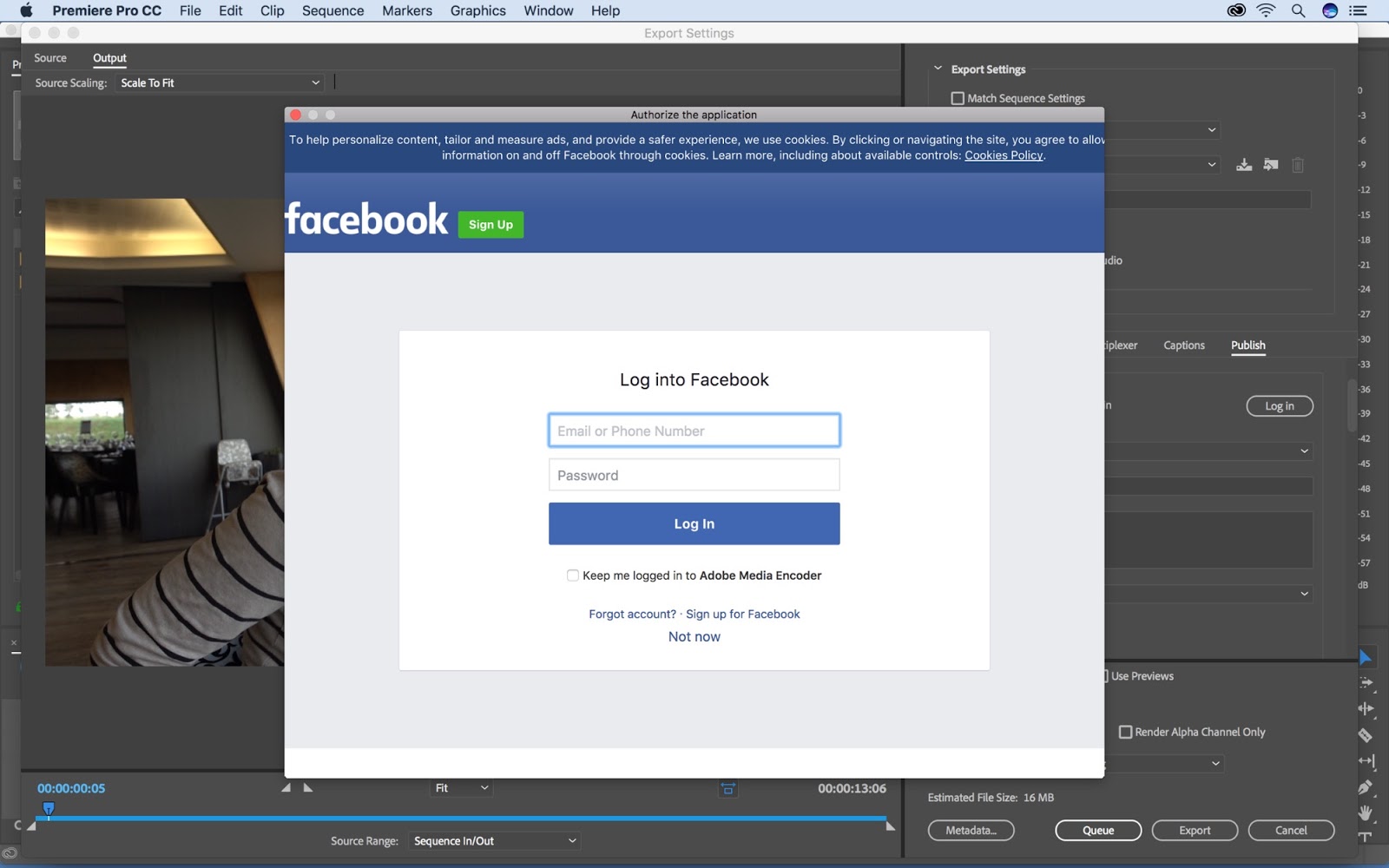Click green Sign Up button
Viewport: 1389px width, 868px height.
coord(490,224)
